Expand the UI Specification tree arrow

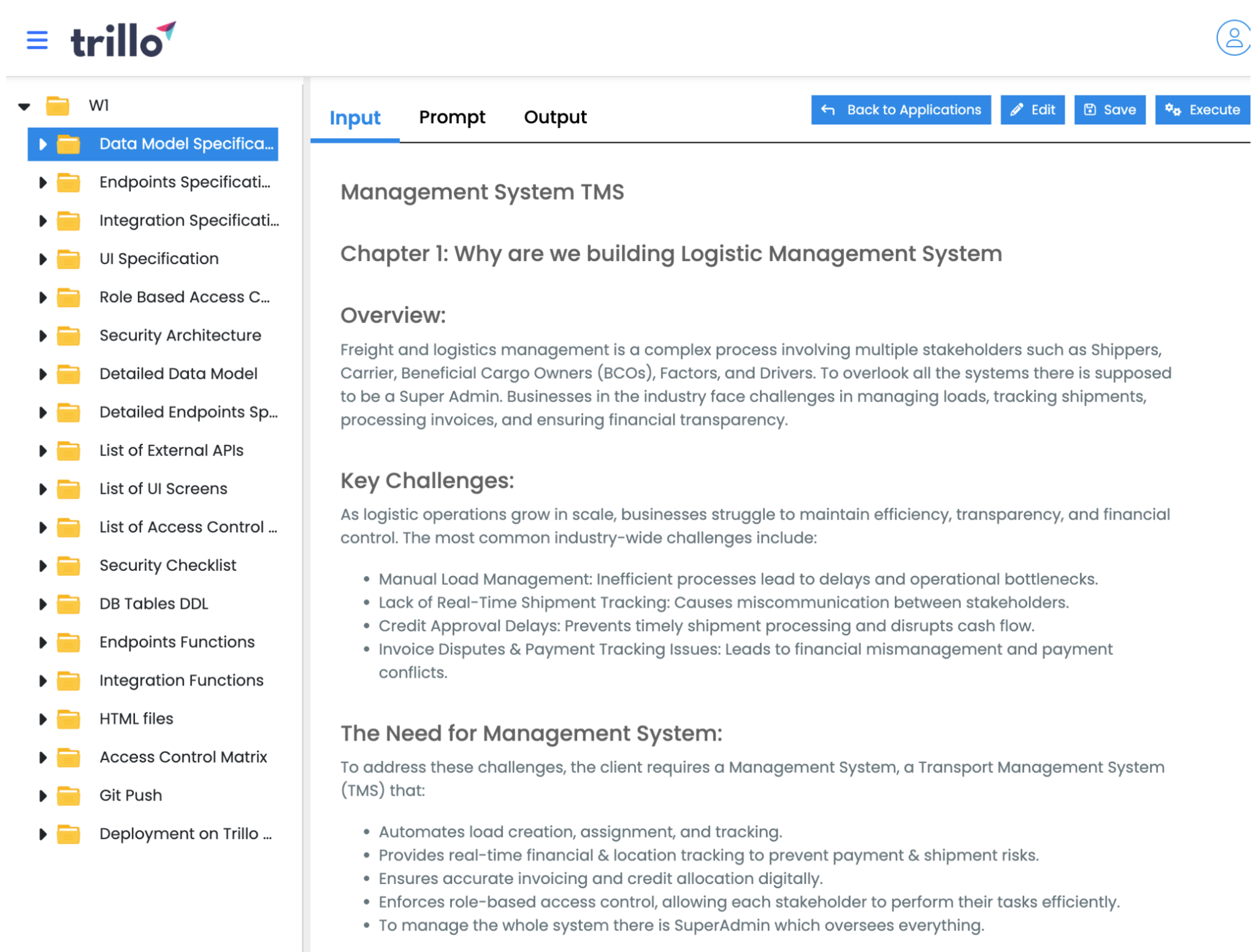[x=42, y=259]
